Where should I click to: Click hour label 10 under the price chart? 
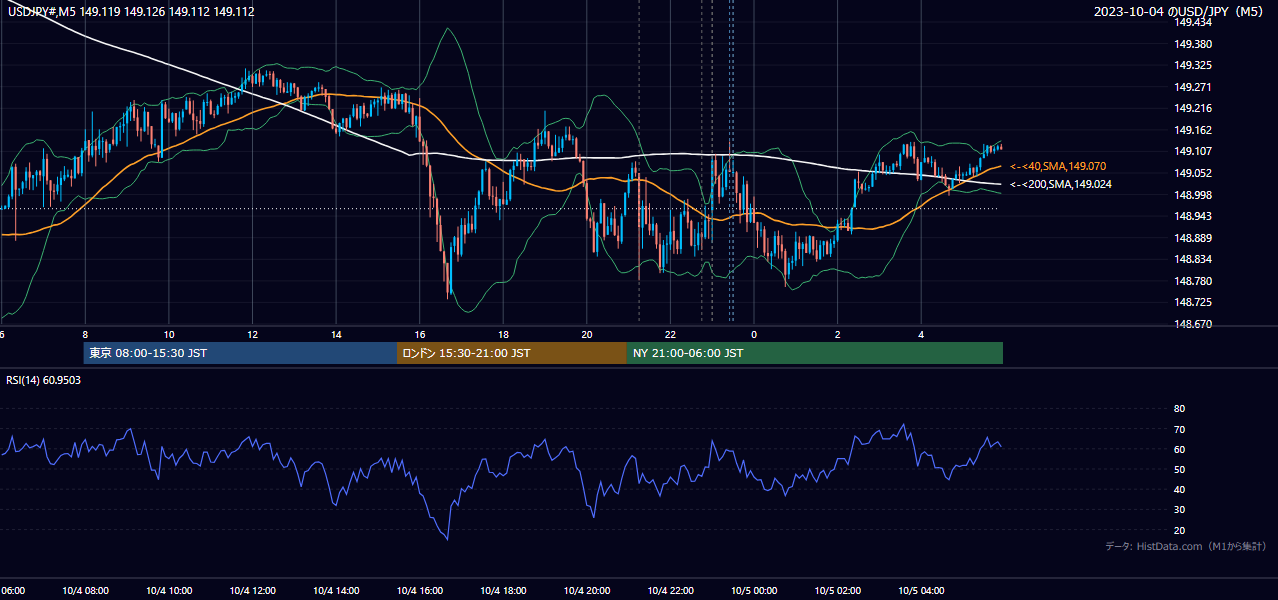click(169, 334)
